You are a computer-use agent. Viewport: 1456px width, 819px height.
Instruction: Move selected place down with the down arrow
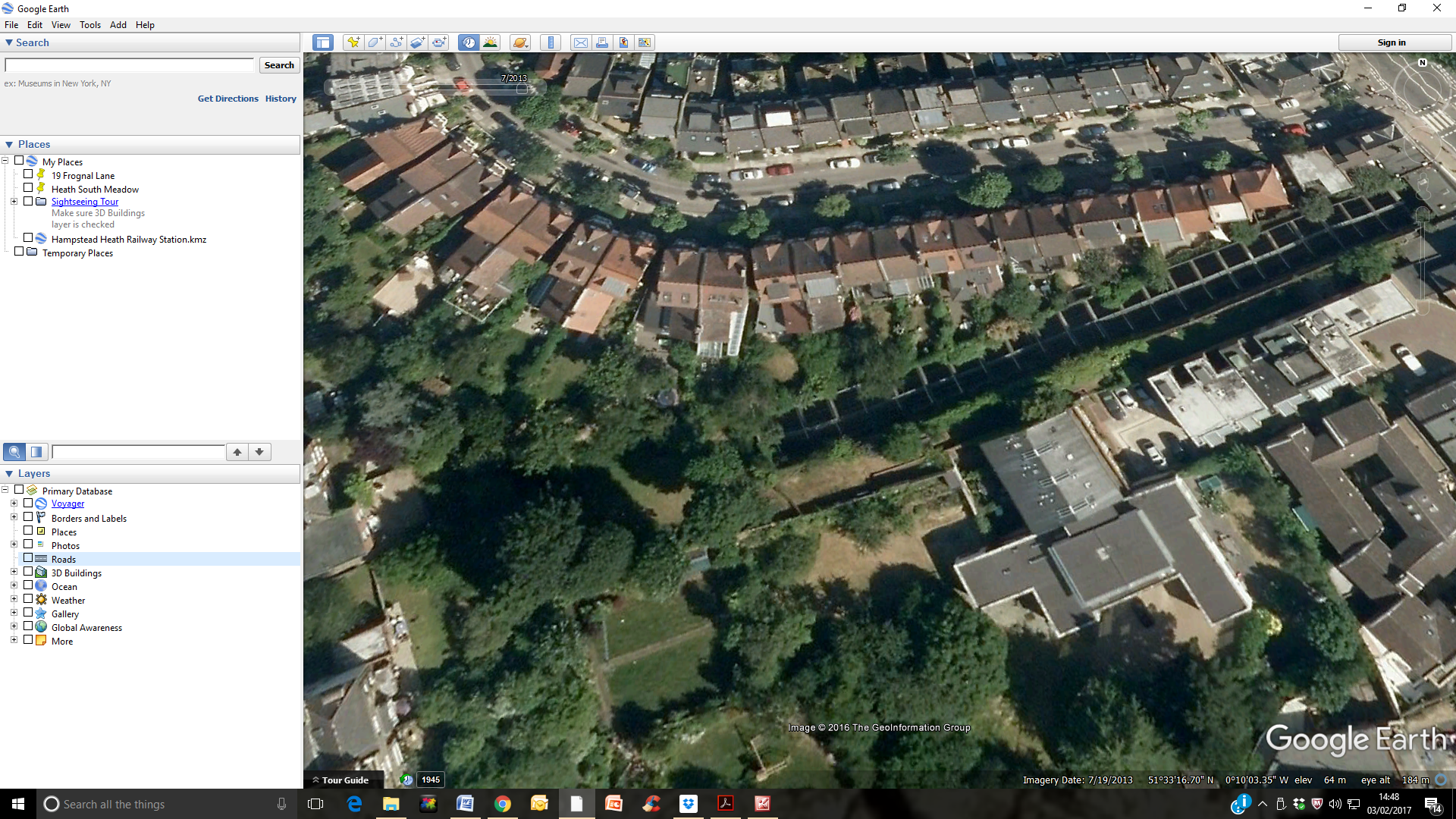click(259, 452)
